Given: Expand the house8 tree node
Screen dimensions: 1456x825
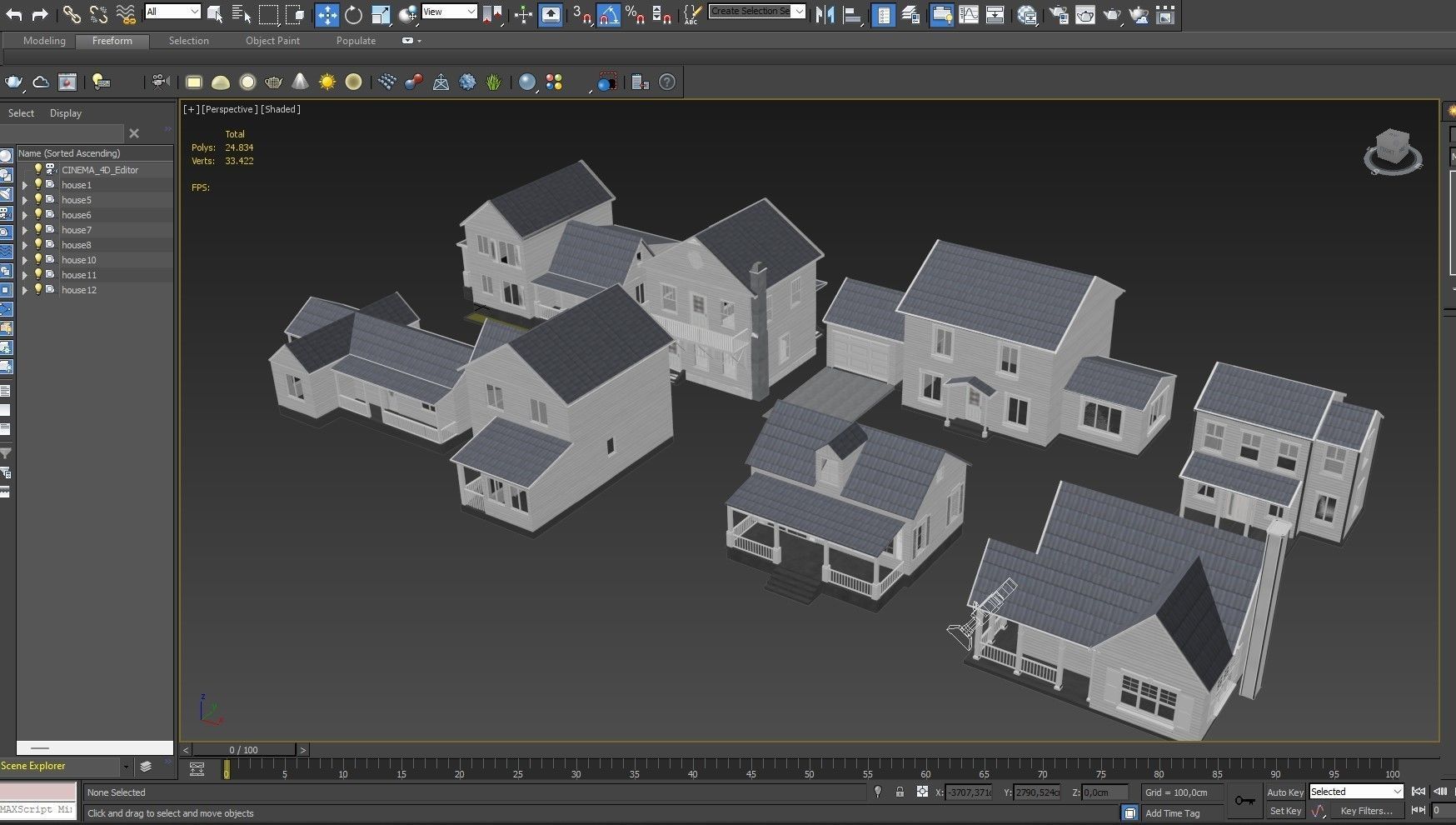Looking at the screenshot, I should (x=25, y=245).
